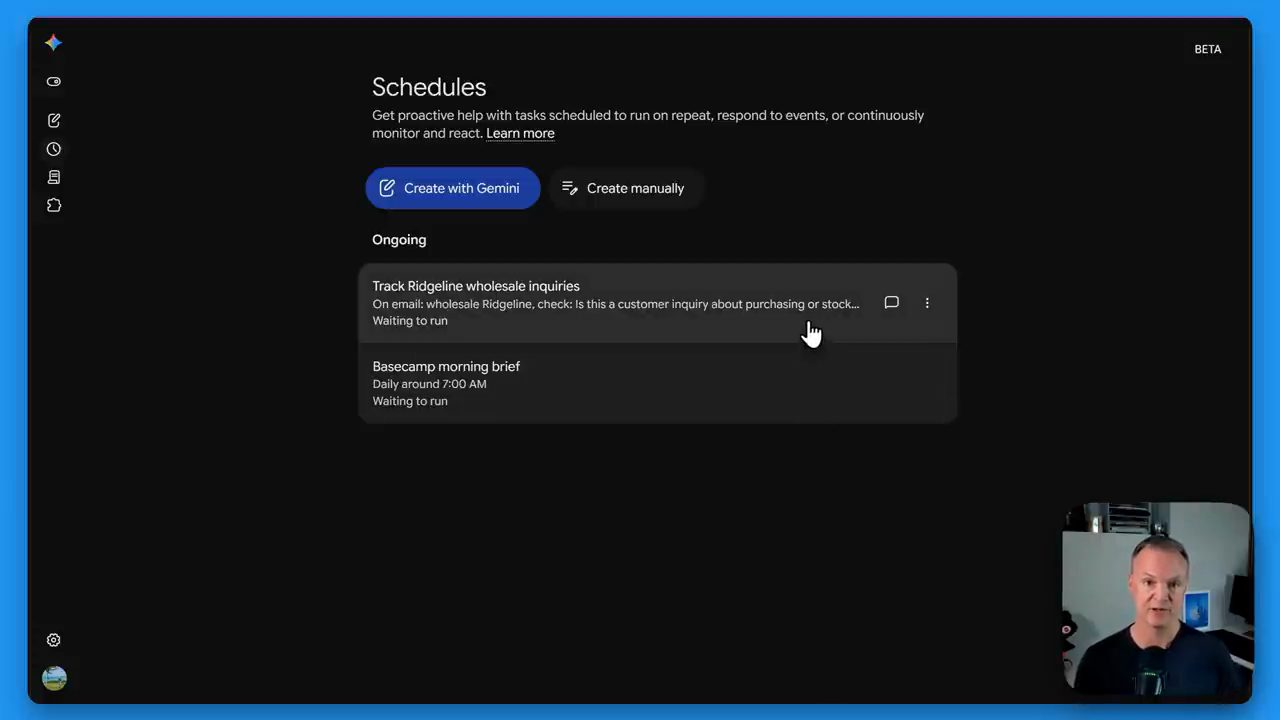Open Schedules via the clock icon
The height and width of the screenshot is (720, 1280).
coord(54,149)
